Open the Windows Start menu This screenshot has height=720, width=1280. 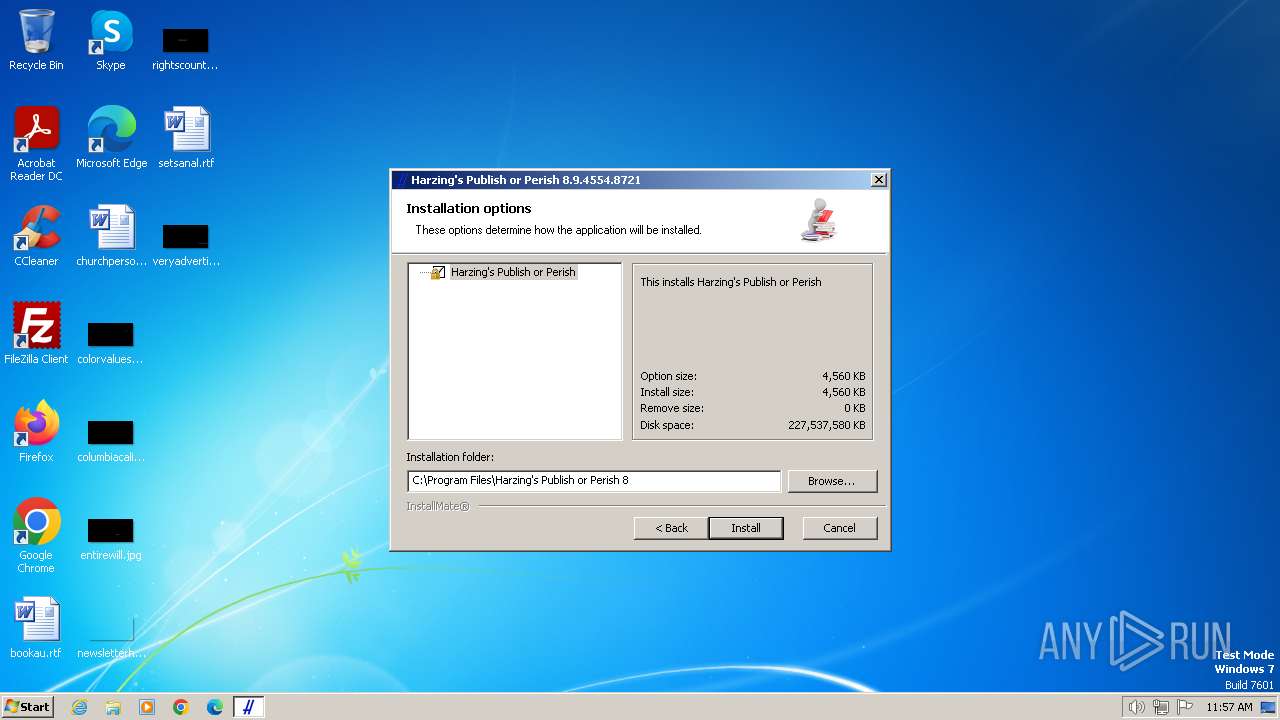point(27,706)
